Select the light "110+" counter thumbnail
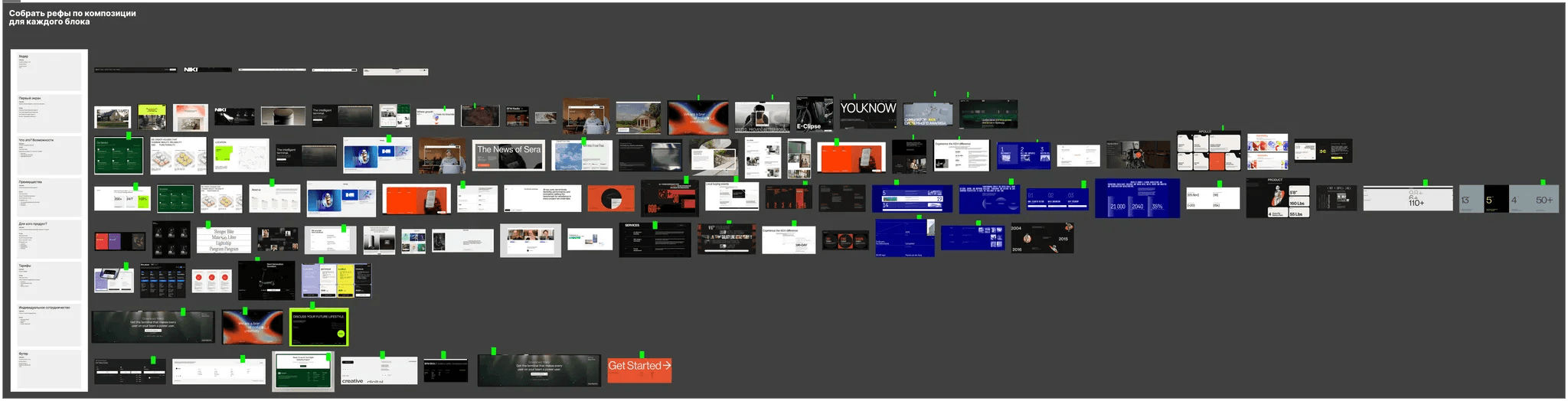 click(x=1407, y=199)
